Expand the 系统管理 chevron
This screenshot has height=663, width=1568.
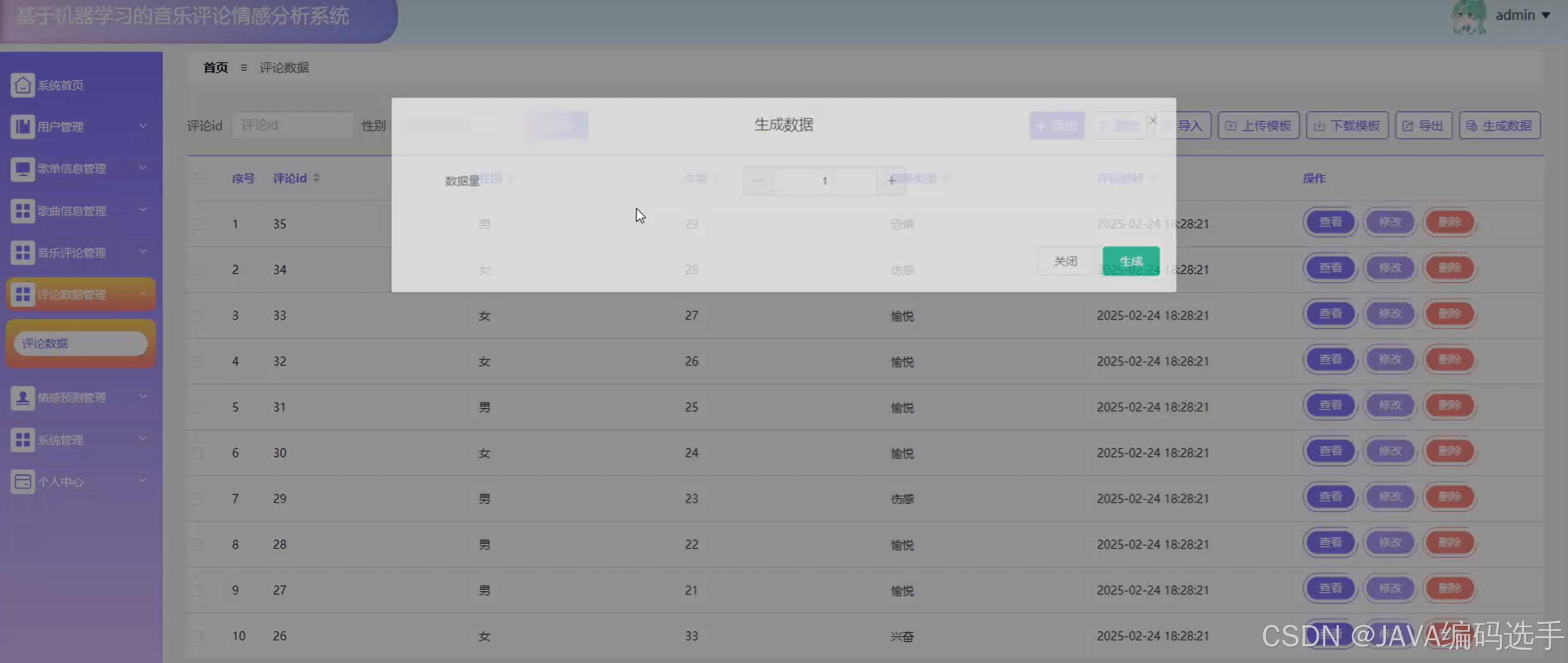(143, 438)
